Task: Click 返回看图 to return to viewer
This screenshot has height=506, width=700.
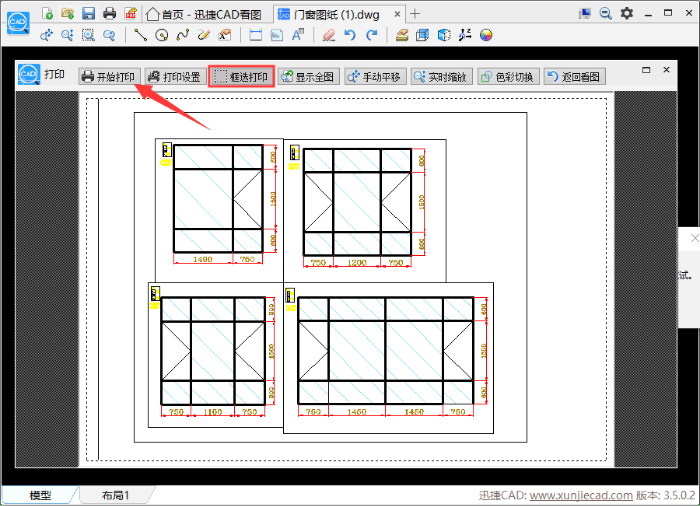Action: pyautogui.click(x=575, y=77)
